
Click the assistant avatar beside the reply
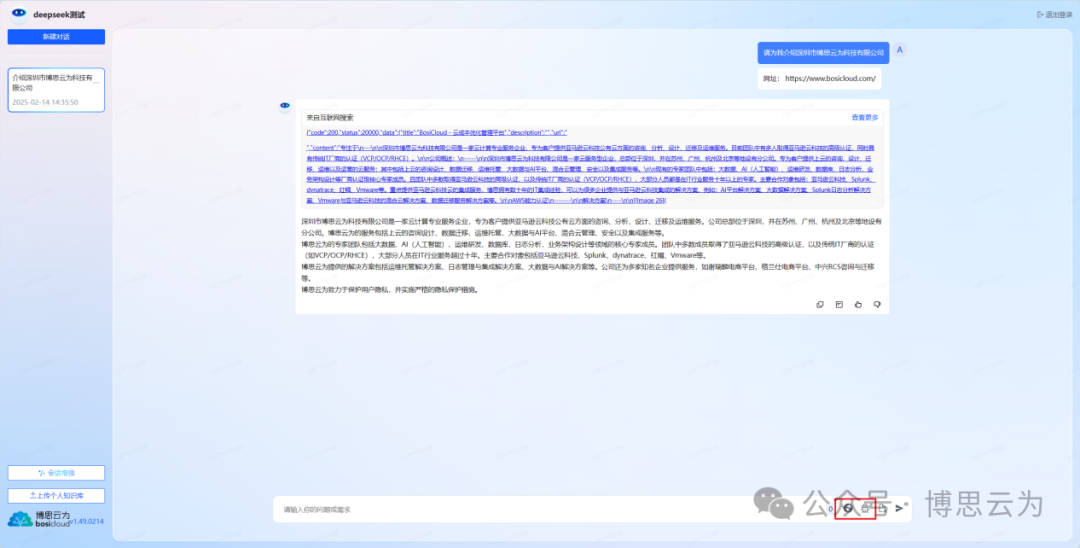284,106
